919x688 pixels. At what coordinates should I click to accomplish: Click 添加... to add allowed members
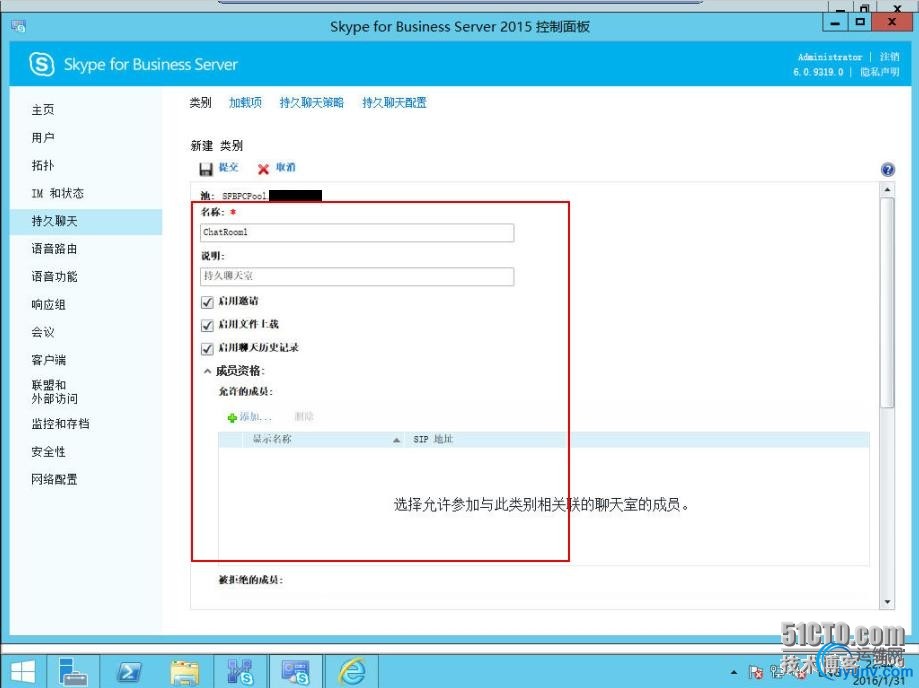[x=256, y=417]
